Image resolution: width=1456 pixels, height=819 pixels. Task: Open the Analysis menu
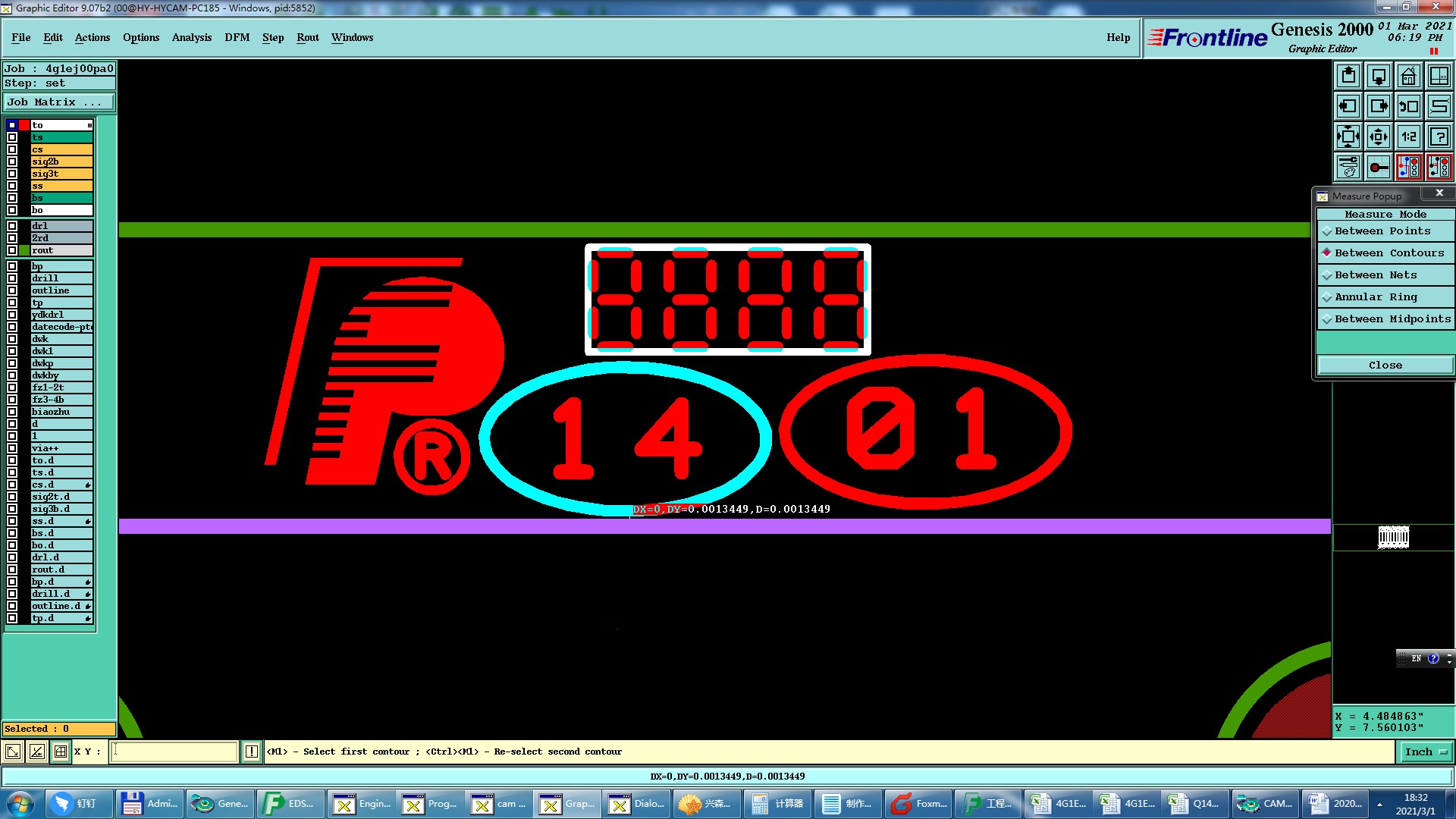[192, 38]
